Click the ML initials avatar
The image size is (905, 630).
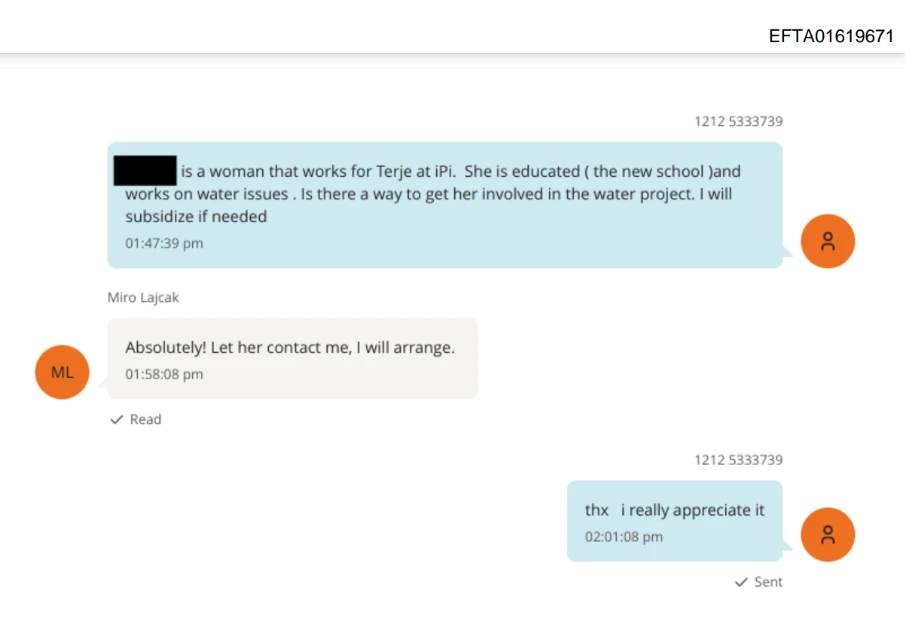[62, 372]
